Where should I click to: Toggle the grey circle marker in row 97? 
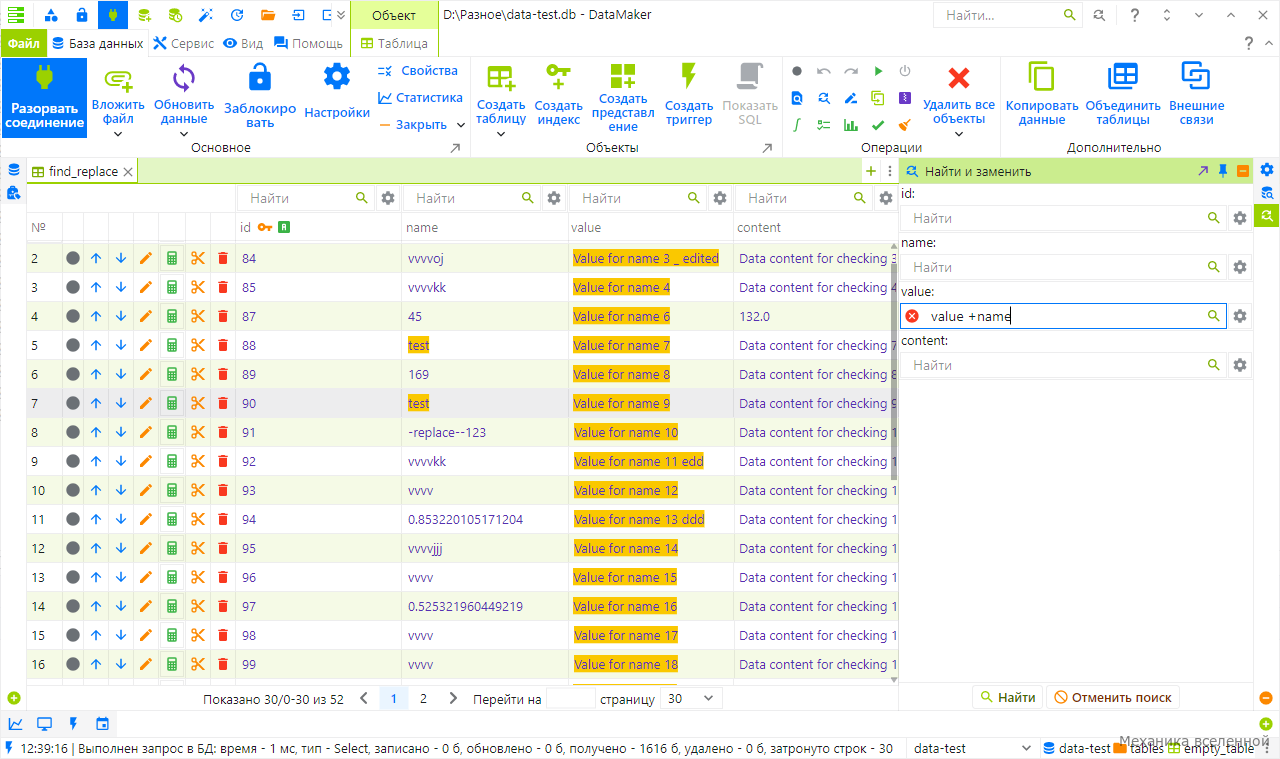[x=73, y=606]
